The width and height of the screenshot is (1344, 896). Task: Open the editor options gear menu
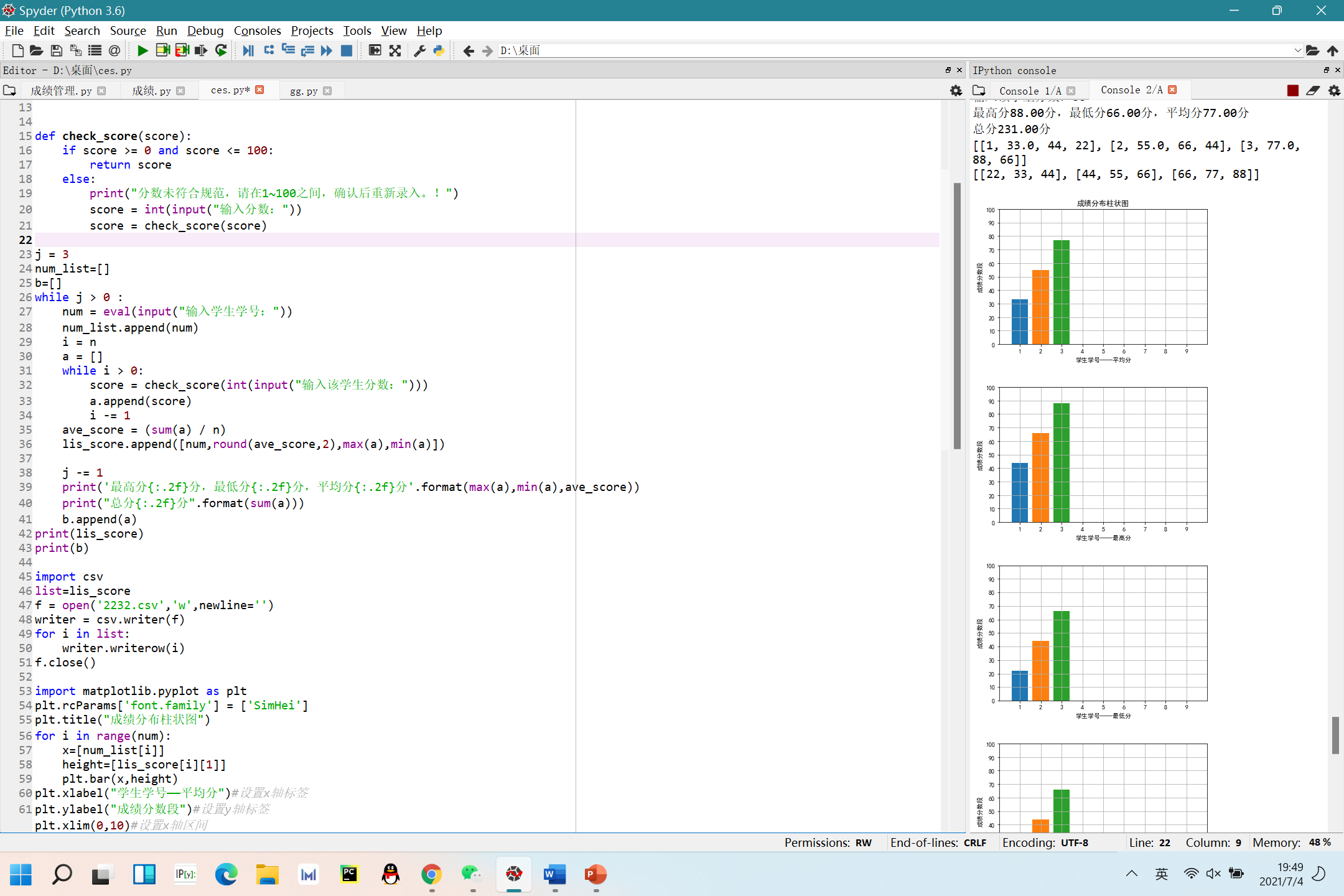[x=956, y=91]
